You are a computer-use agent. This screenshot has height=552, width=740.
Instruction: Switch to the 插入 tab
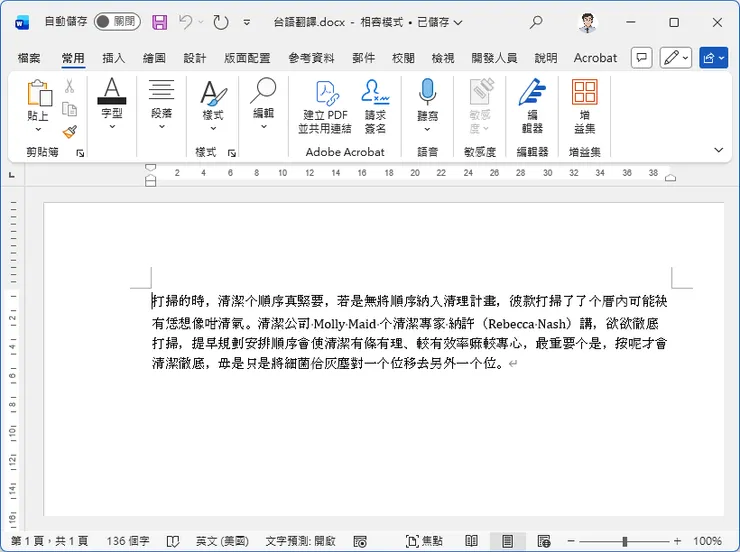114,58
